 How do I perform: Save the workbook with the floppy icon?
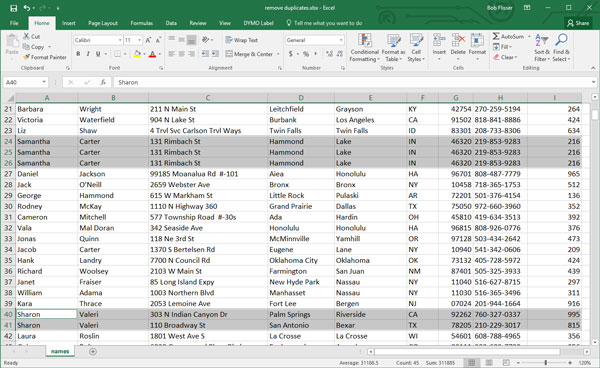(13, 8)
